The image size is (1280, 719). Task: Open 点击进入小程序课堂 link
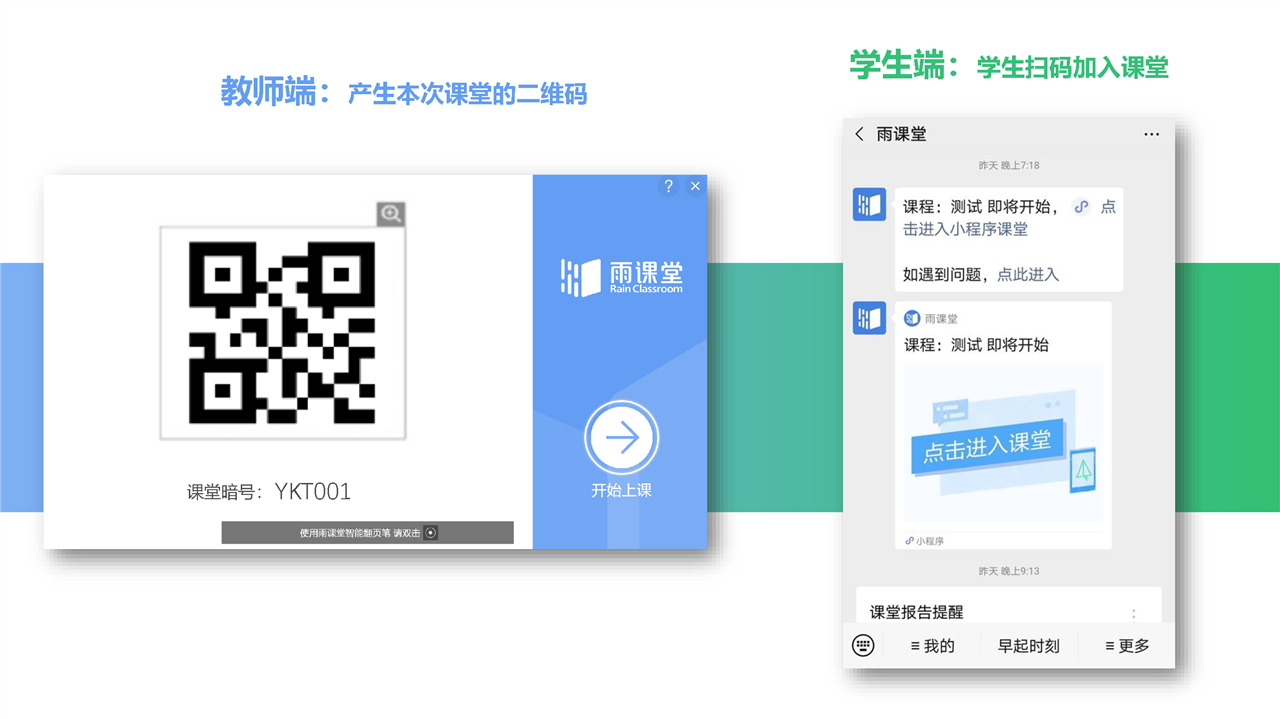point(1009,218)
